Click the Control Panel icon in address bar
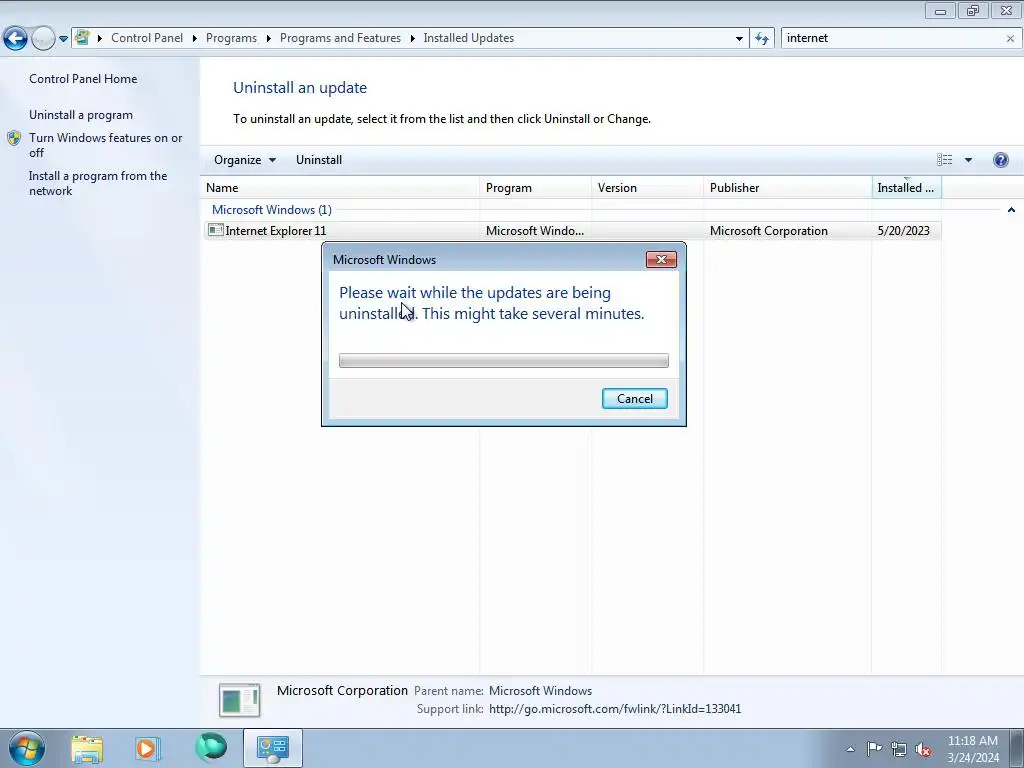 point(82,38)
